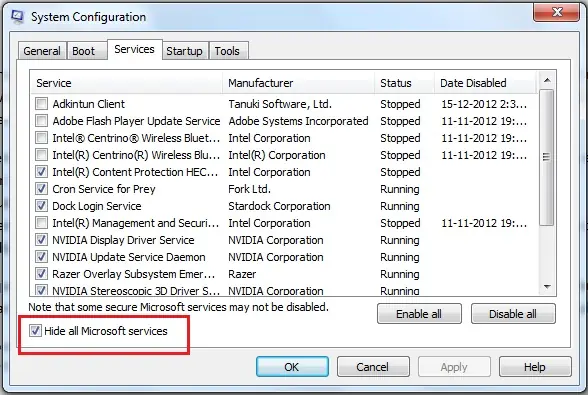Click the System Configuration title bar icon
Viewport: 588px width, 395px height.
pos(17,17)
